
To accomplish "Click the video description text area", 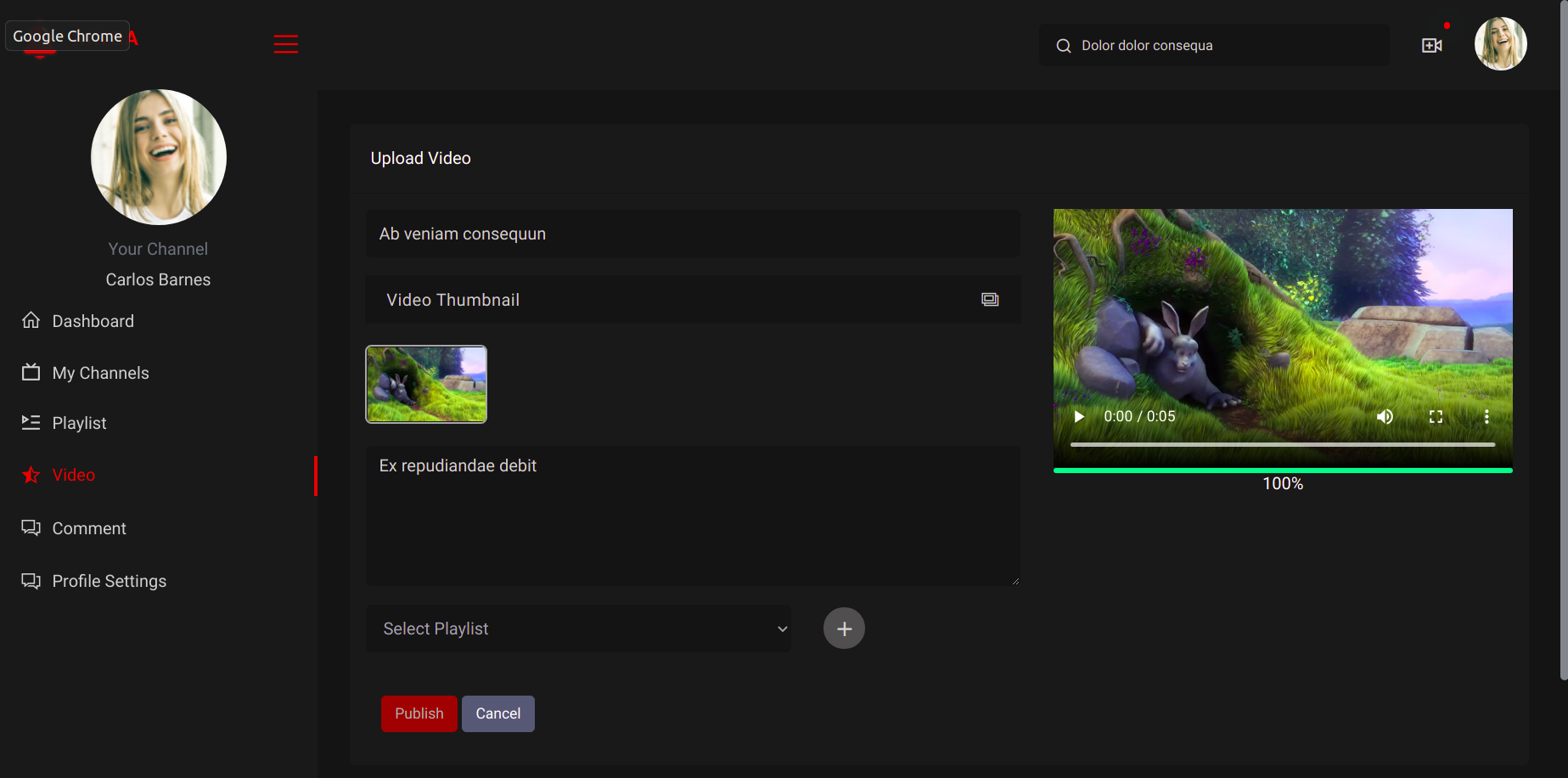I will click(x=693, y=516).
